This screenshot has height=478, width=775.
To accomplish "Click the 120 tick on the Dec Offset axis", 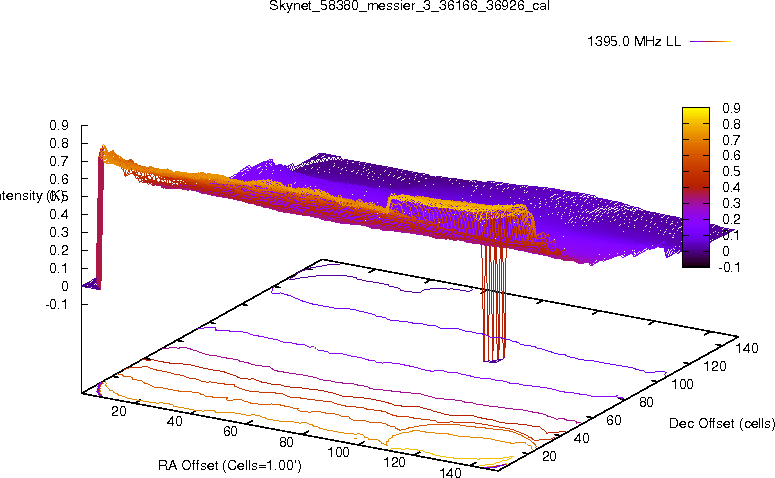I will [x=715, y=366].
